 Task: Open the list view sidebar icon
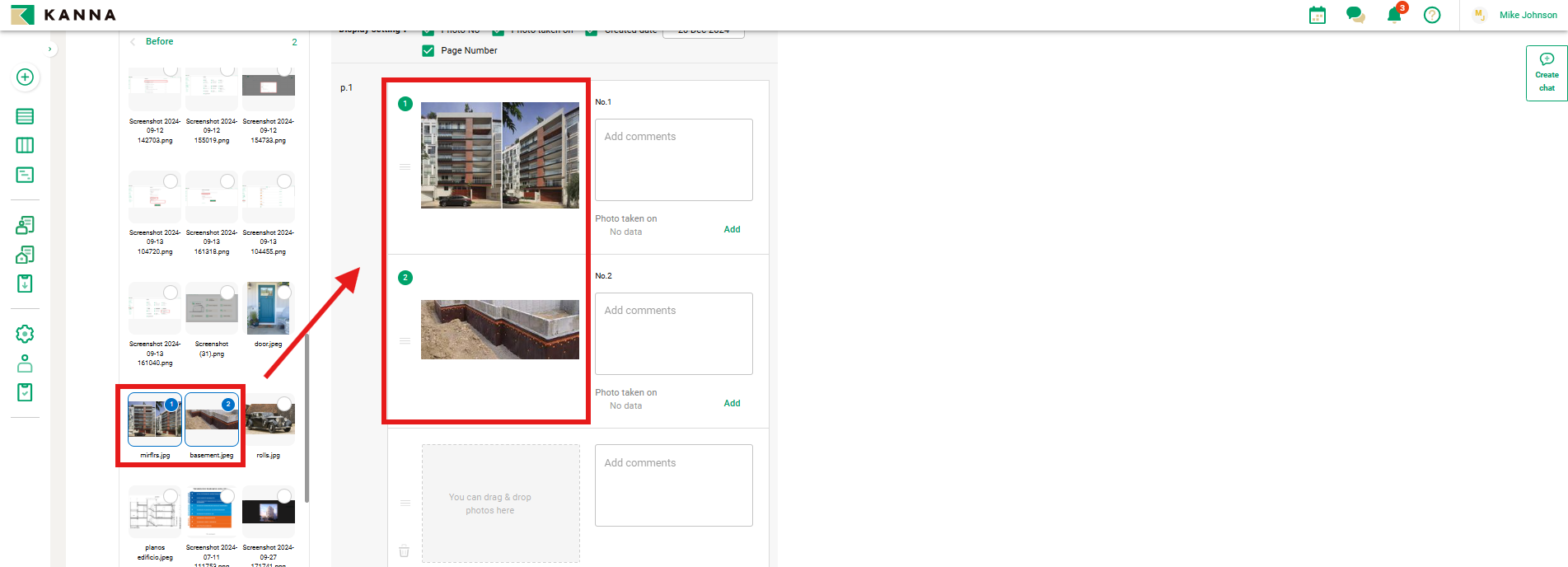25,116
